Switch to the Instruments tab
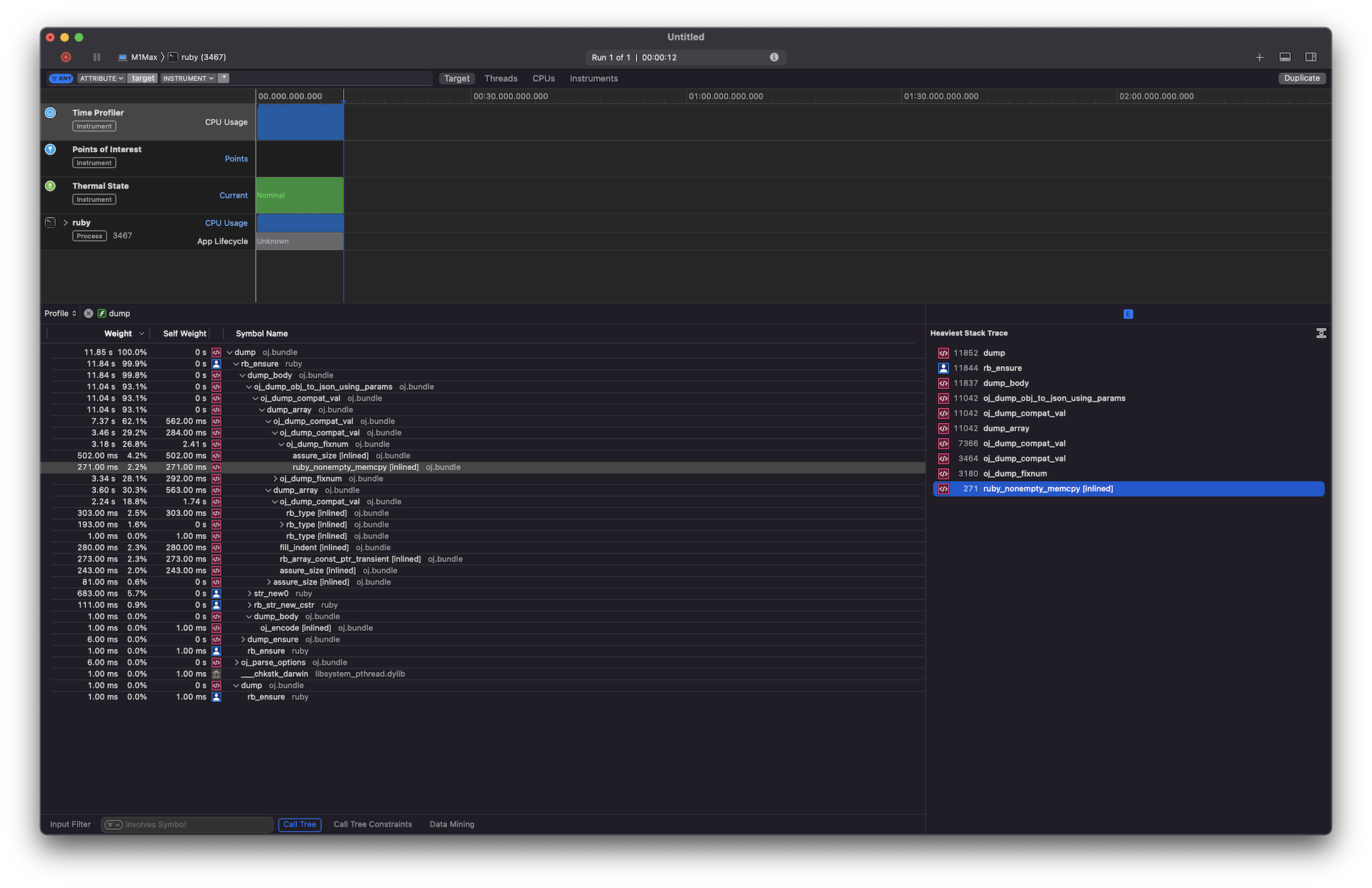 pyautogui.click(x=593, y=79)
